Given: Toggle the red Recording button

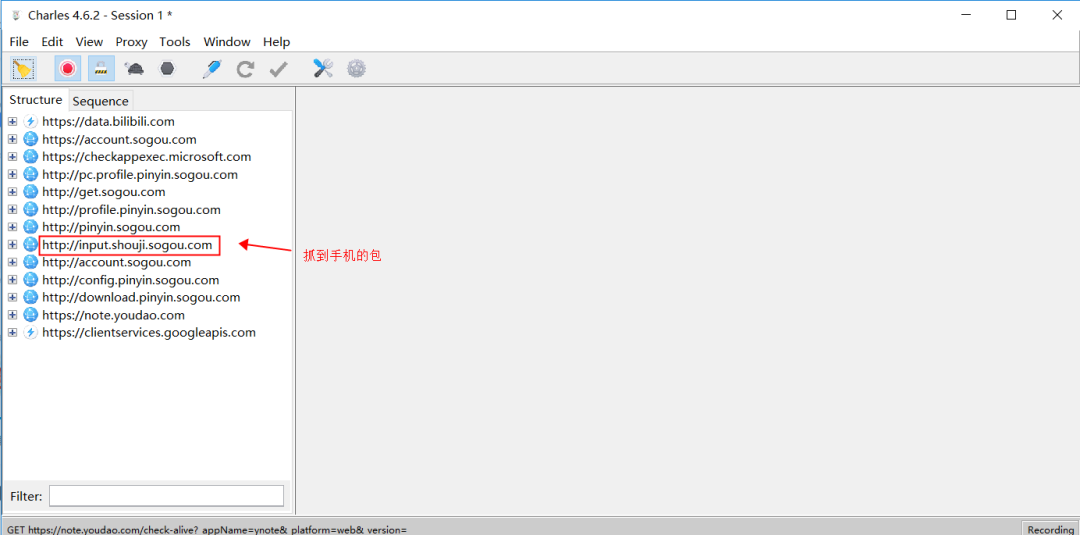Looking at the screenshot, I should coord(68,69).
